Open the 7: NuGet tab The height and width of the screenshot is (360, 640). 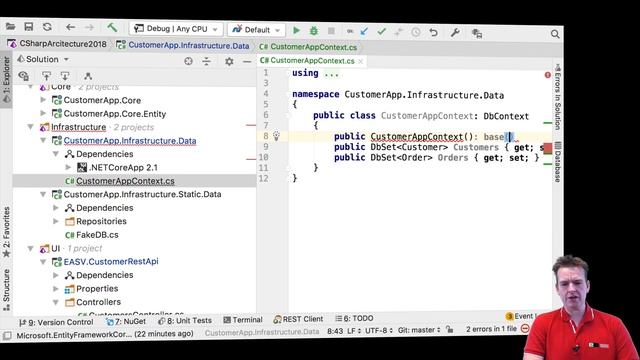pyautogui.click(x=126, y=321)
